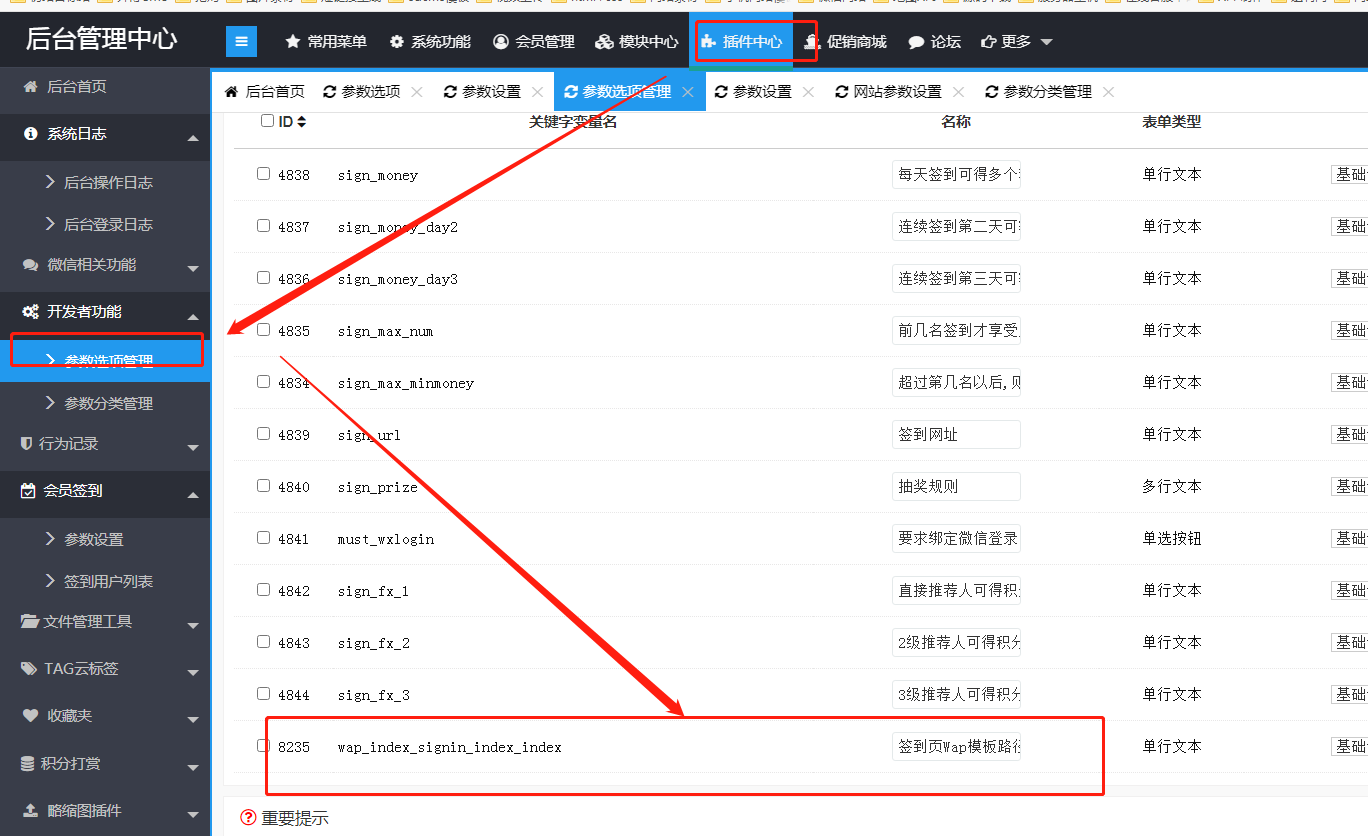Image resolution: width=1368 pixels, height=836 pixels.
Task: Click the user icon beside 会员管理
Action: tap(501, 42)
